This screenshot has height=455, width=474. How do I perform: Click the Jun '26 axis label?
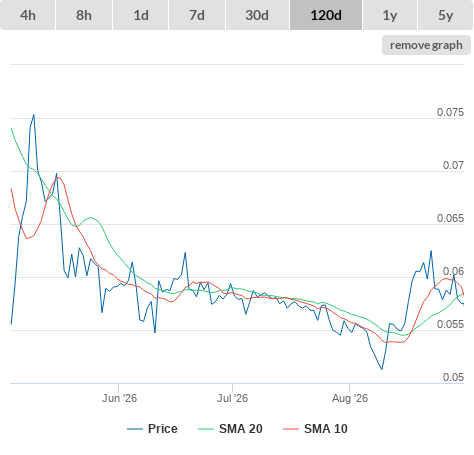click(x=119, y=398)
